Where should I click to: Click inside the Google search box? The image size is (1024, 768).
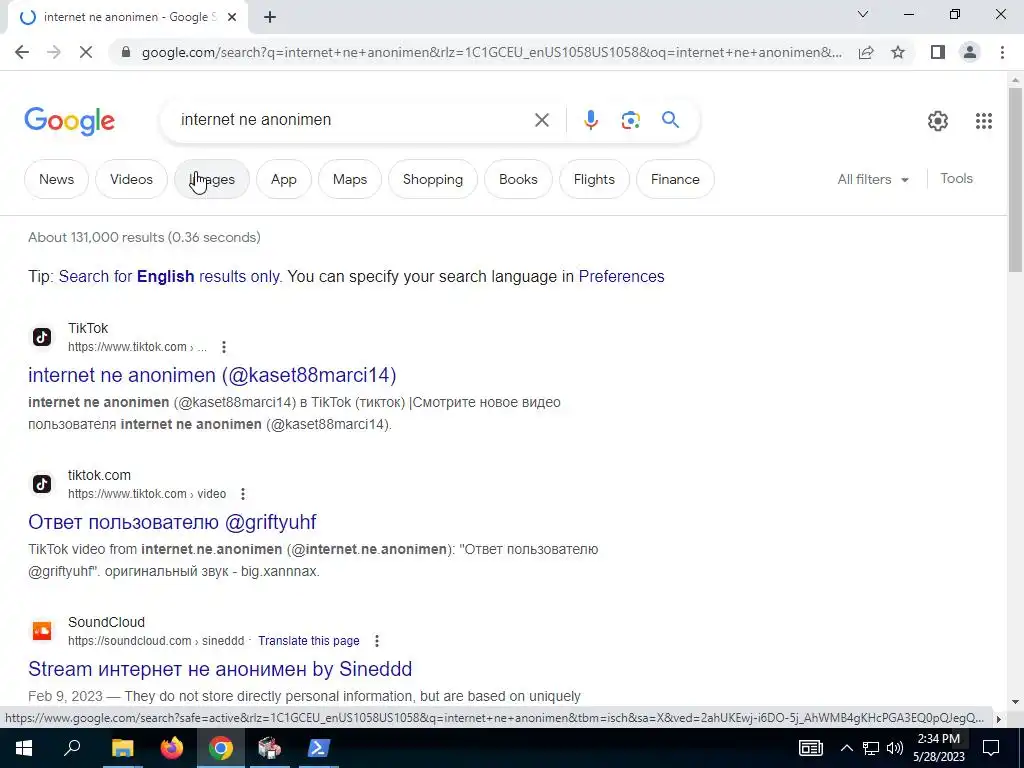tap(353, 120)
